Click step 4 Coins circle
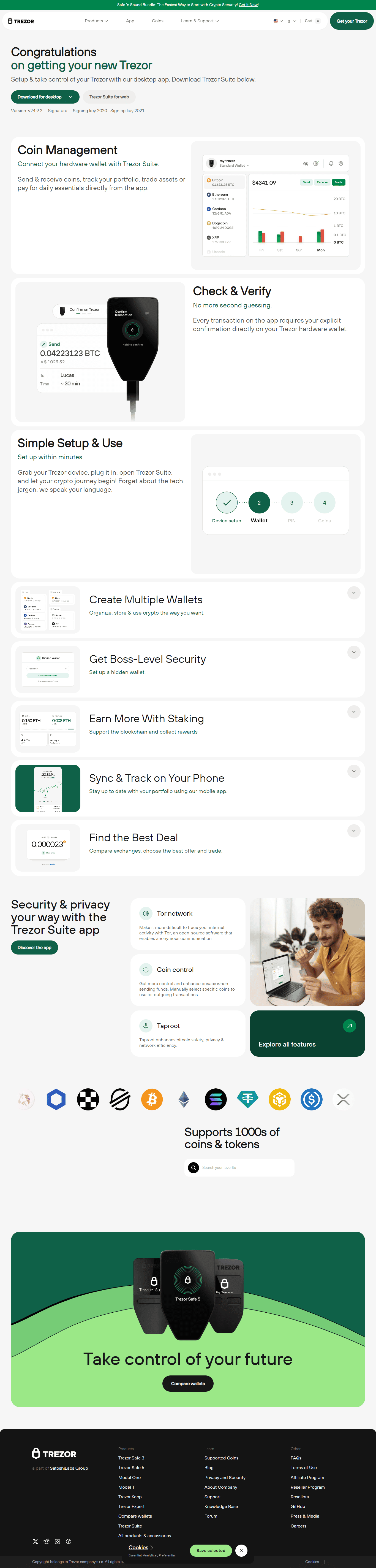Screen dimensions: 376x1568 click(x=324, y=503)
